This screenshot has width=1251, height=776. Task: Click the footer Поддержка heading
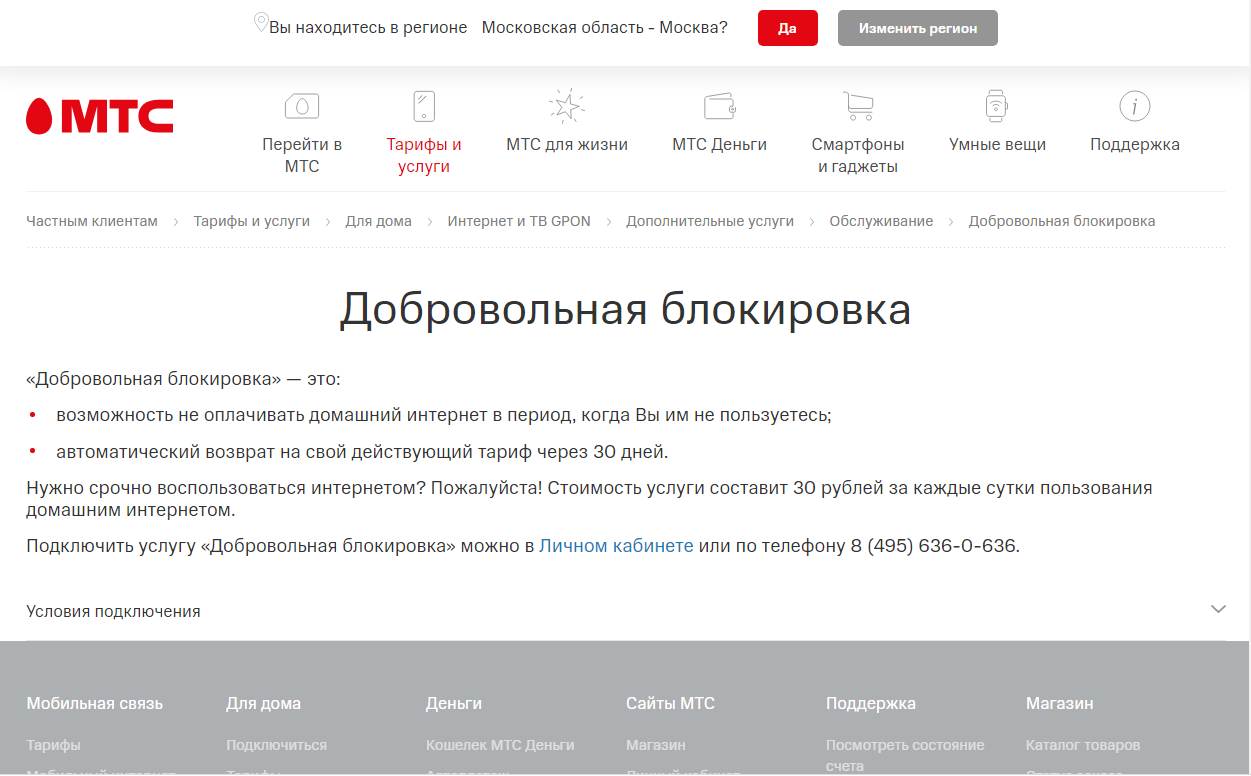pos(871,703)
